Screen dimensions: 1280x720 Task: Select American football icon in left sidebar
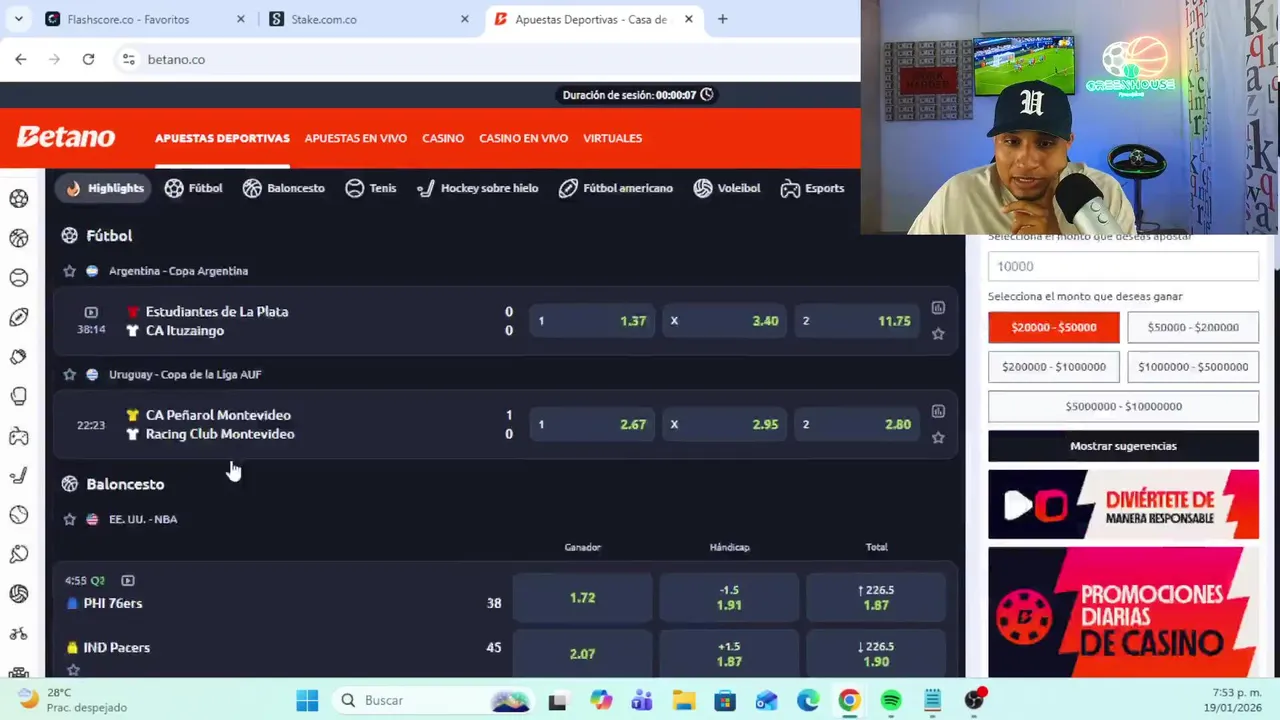click(x=19, y=317)
